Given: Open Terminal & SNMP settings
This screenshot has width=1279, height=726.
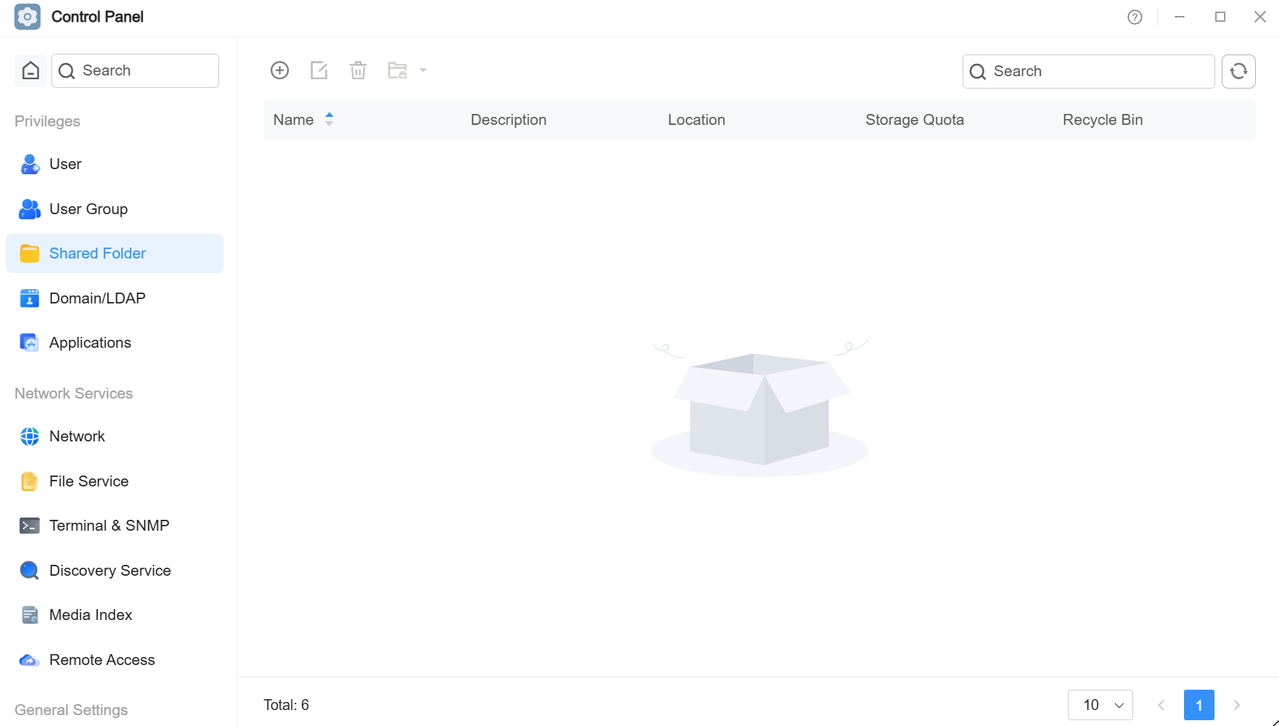Looking at the screenshot, I should point(115,526).
